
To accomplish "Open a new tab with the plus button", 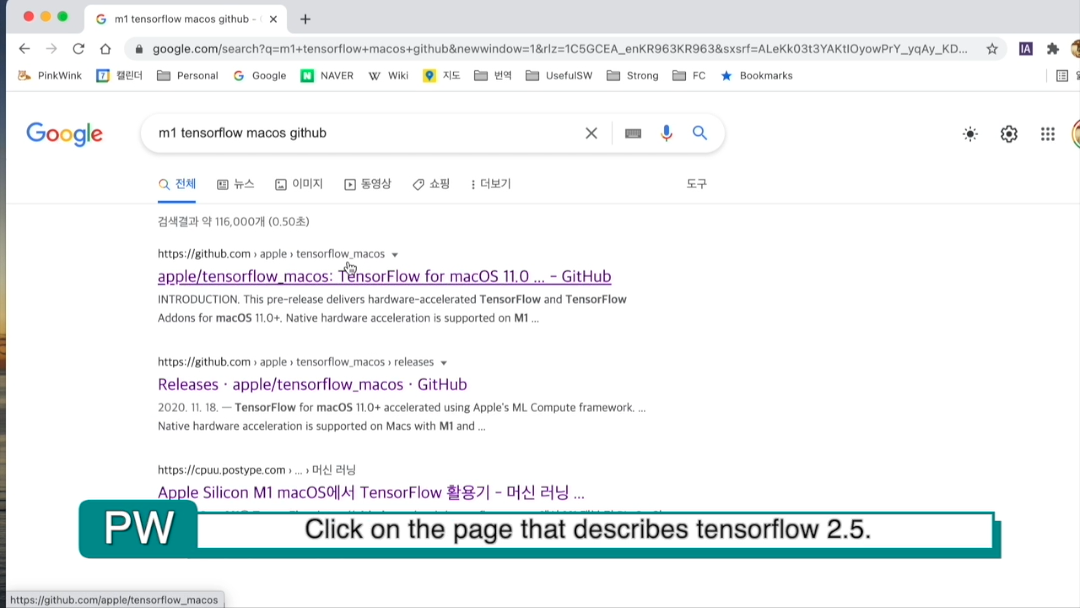I will [305, 19].
